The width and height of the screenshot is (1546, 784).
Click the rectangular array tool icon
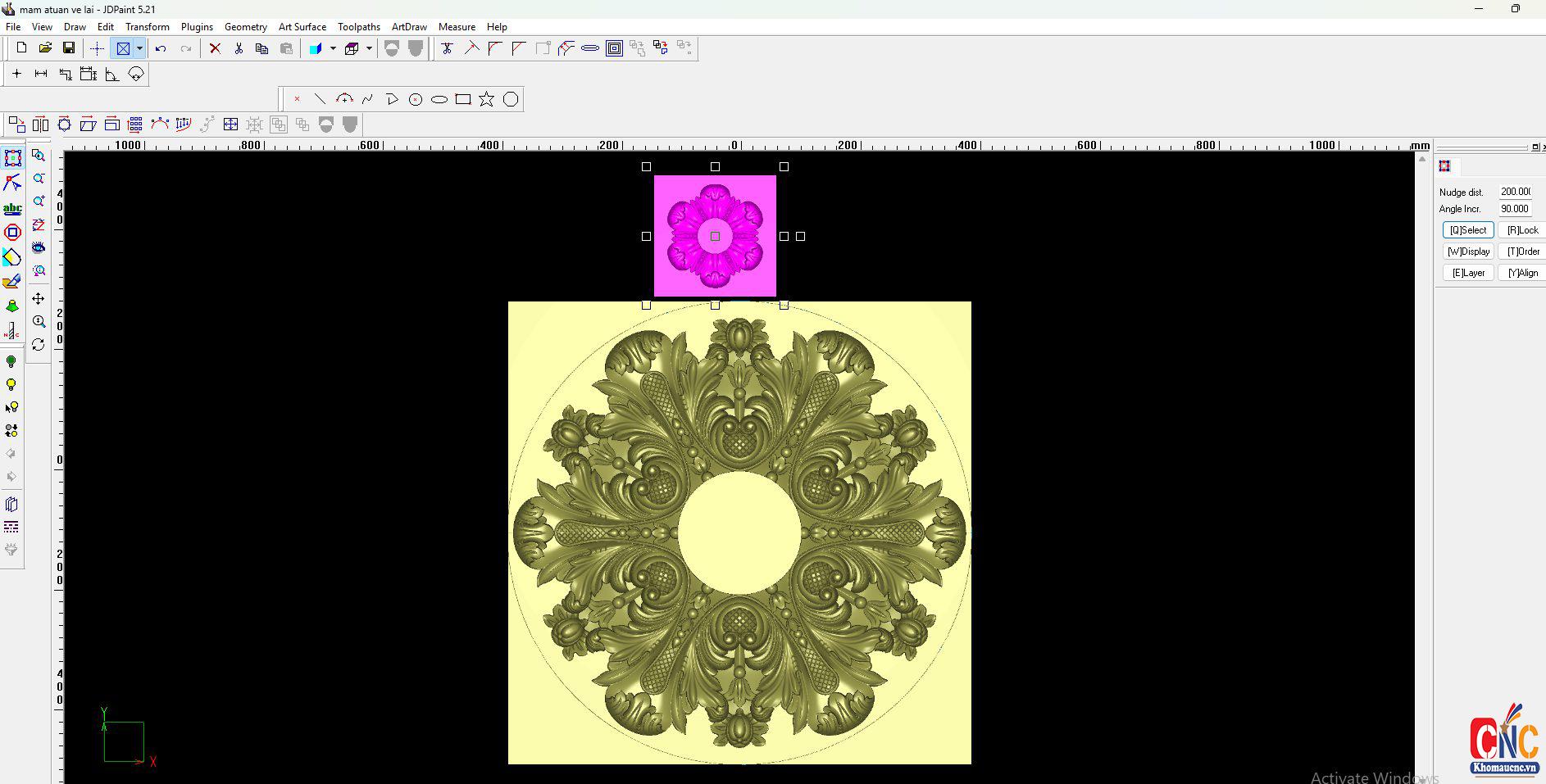(x=135, y=125)
